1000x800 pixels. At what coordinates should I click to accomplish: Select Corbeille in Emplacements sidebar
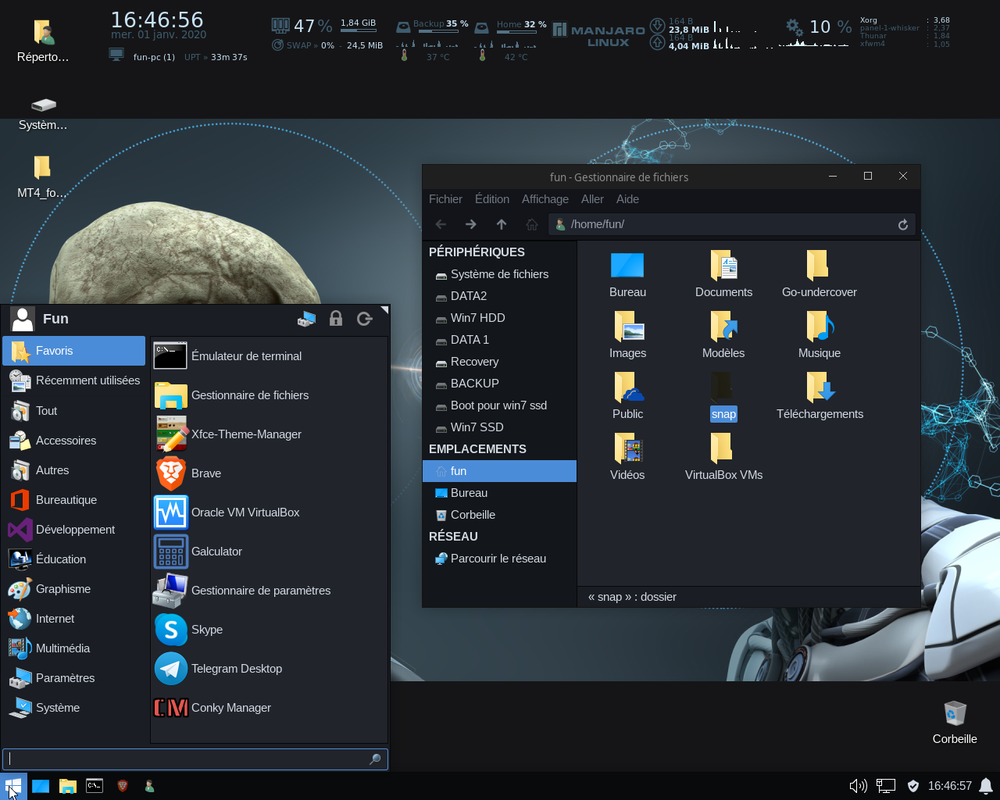point(499,515)
